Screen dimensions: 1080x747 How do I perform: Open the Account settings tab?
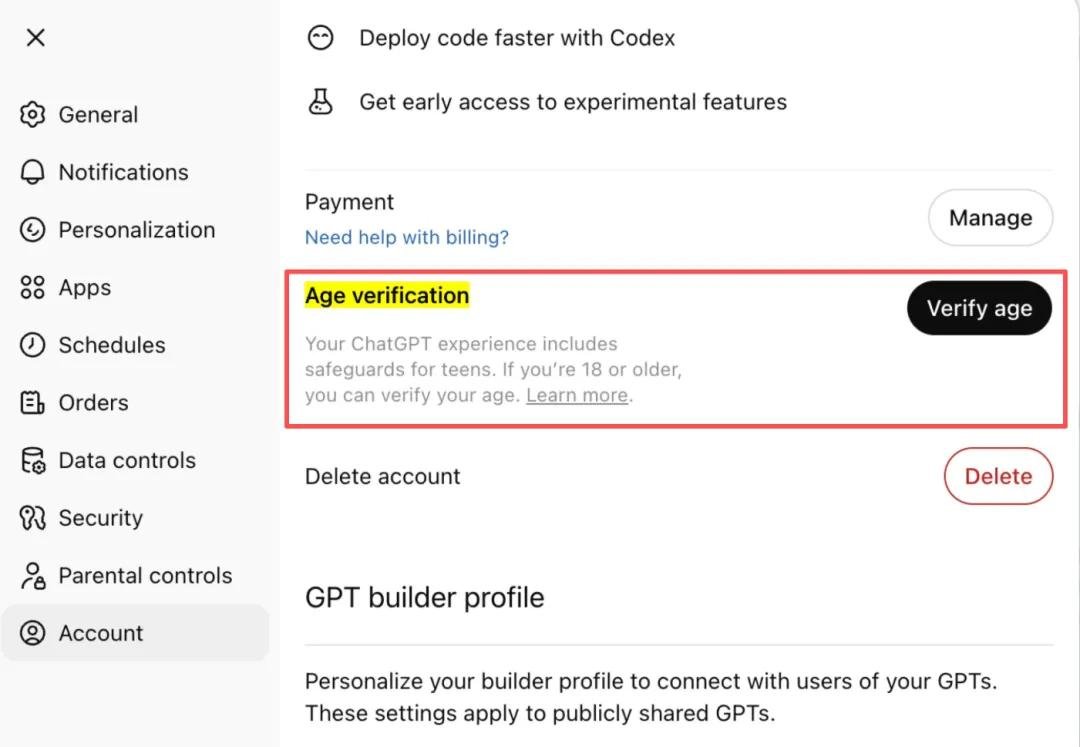click(x=100, y=633)
